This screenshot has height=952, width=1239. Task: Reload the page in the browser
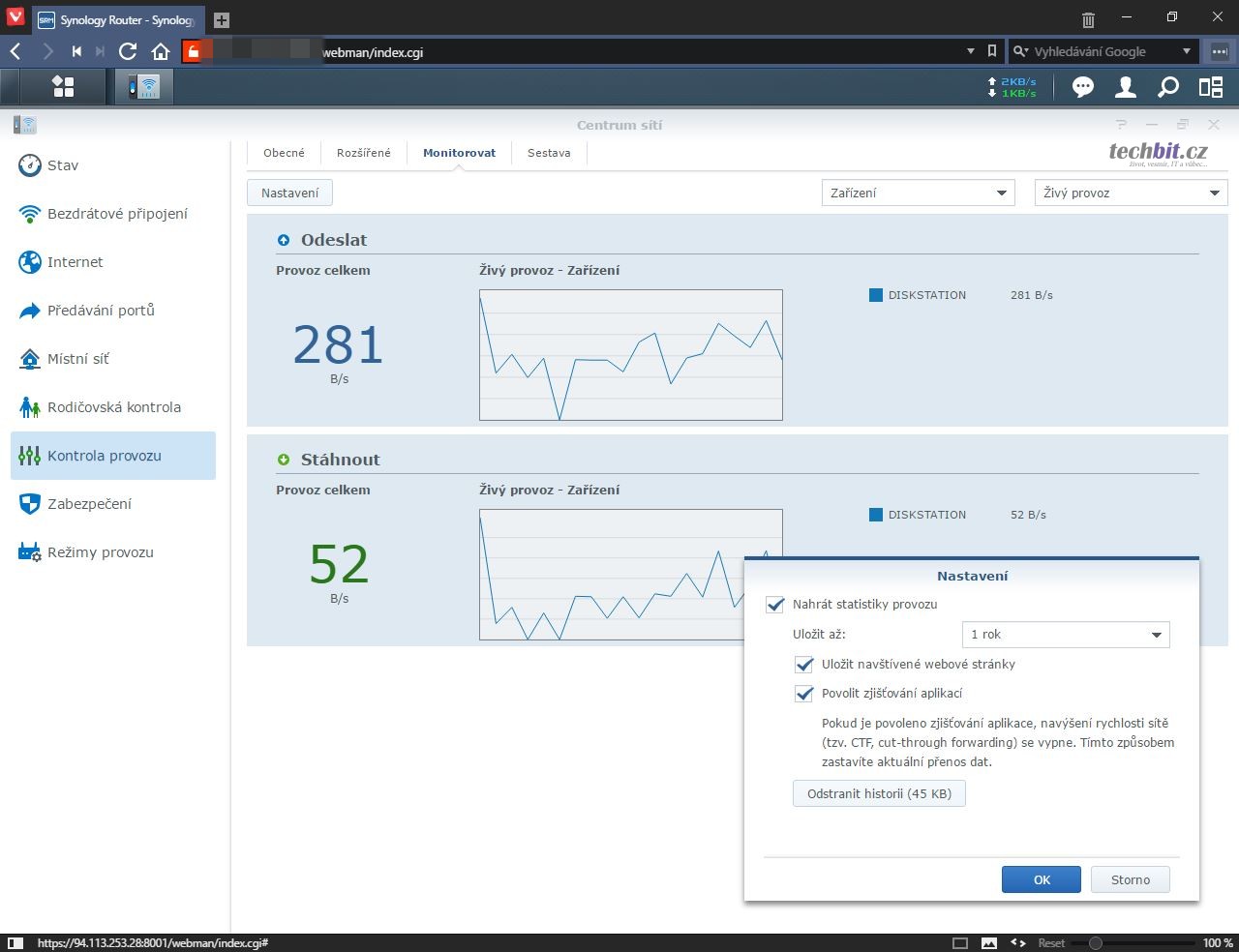click(x=128, y=51)
